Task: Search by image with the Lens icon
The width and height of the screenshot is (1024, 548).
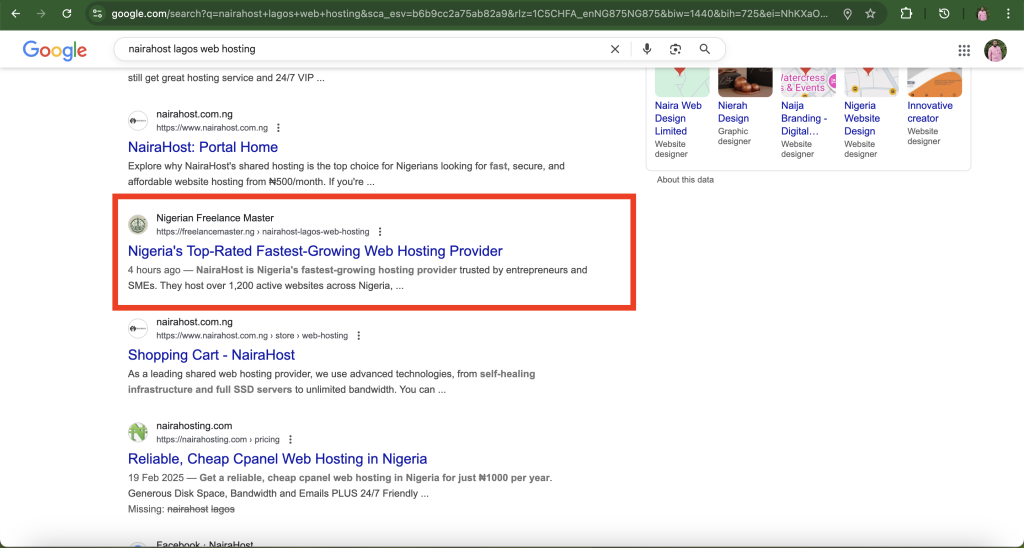Action: pyautogui.click(x=675, y=49)
